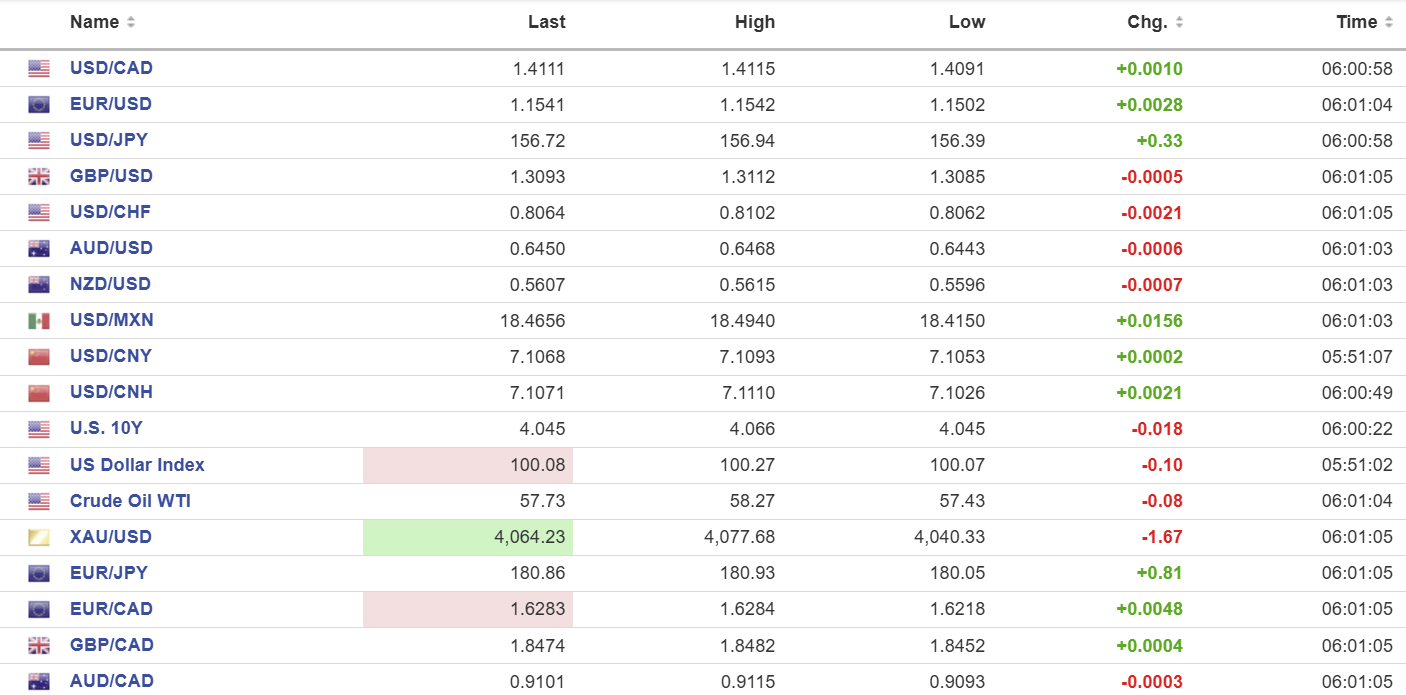Sort the table by Chg. column
1406x695 pixels.
pyautogui.click(x=1154, y=22)
